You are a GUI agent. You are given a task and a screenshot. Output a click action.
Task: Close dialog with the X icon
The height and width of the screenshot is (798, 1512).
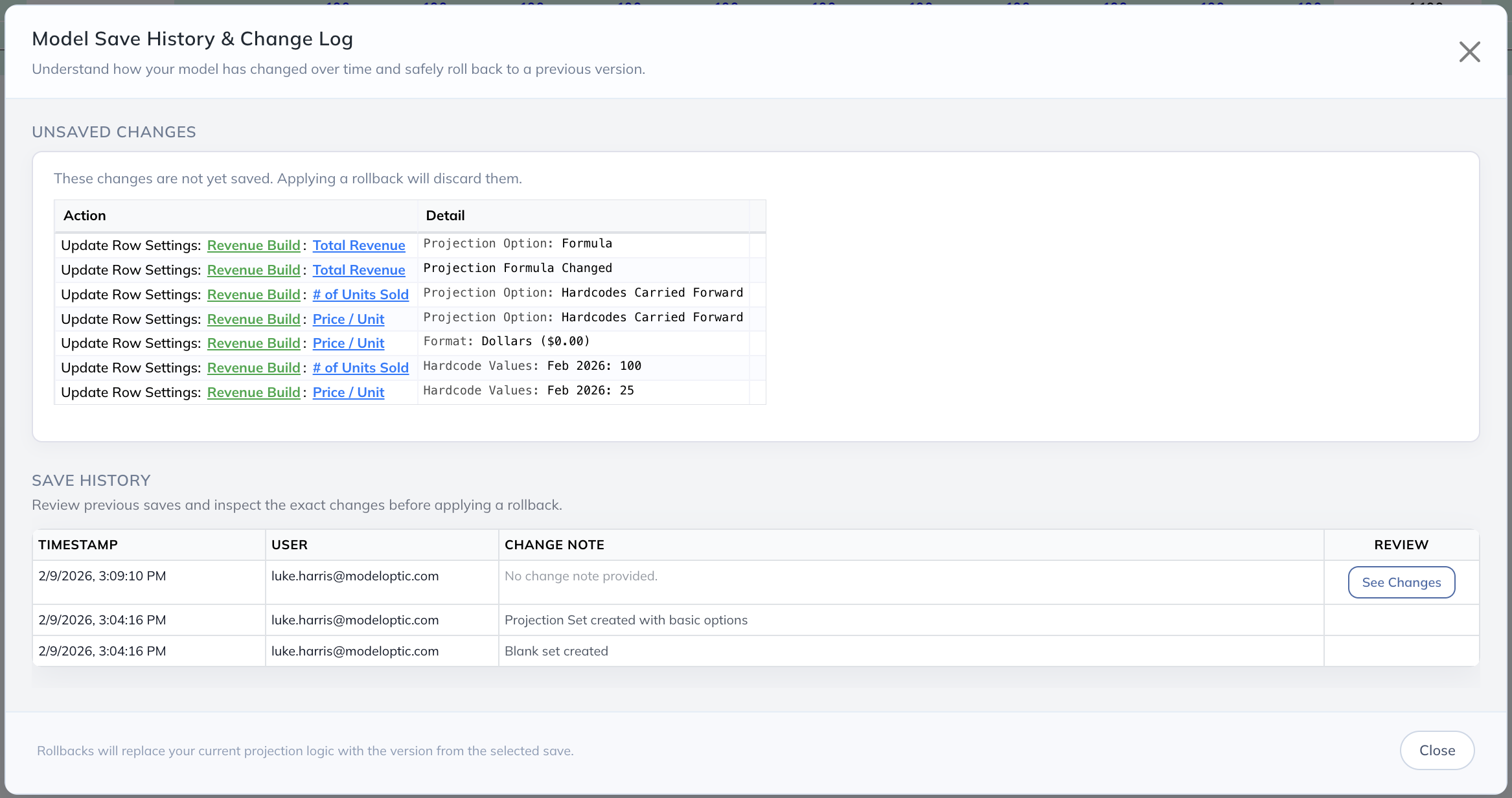coord(1469,52)
